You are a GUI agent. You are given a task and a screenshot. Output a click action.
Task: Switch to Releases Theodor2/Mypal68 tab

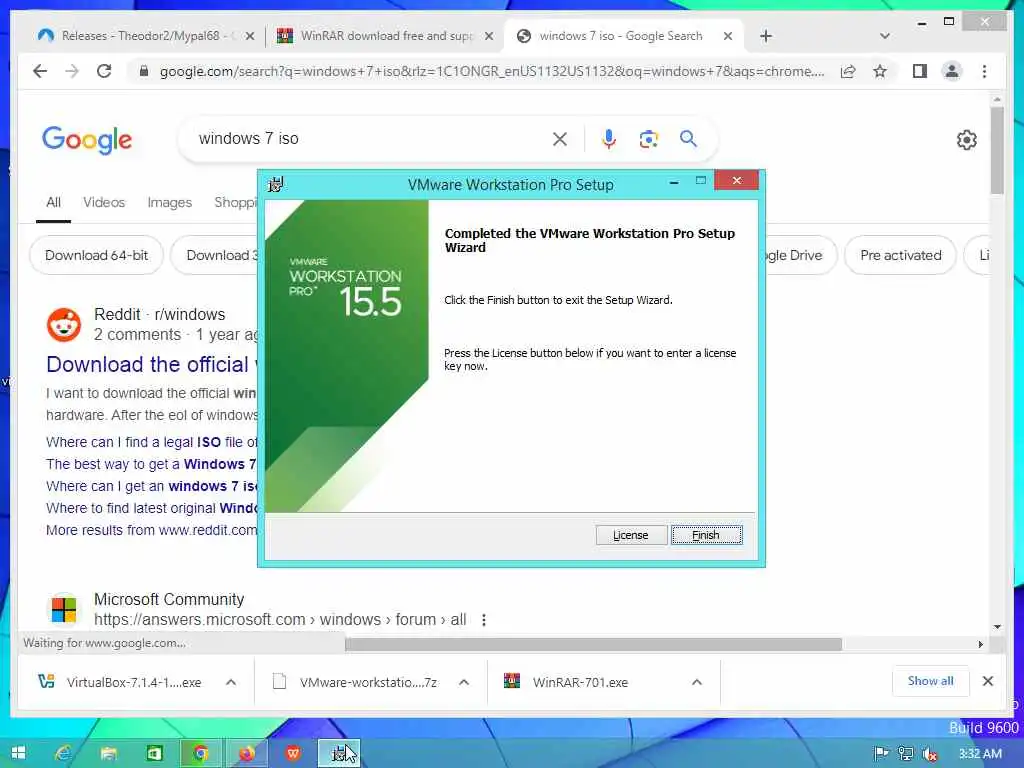tap(139, 36)
